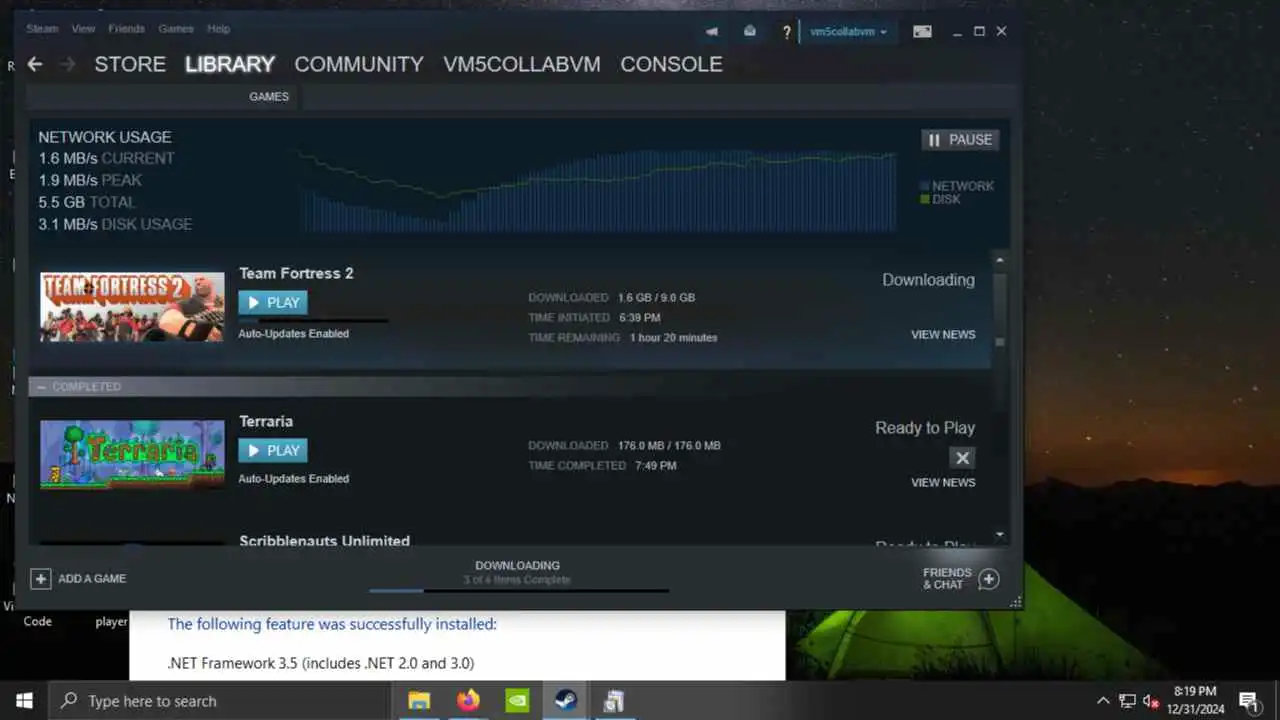Click the Terraria title text

pyautogui.click(x=266, y=421)
